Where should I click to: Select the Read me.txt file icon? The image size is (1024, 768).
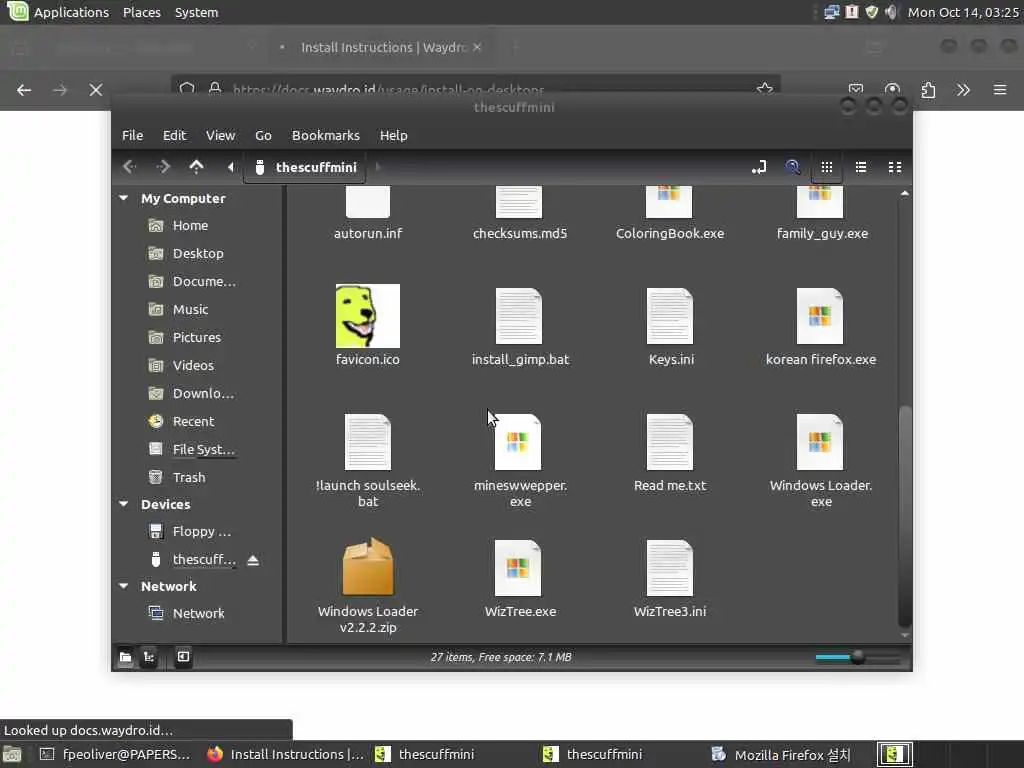[x=669, y=442]
